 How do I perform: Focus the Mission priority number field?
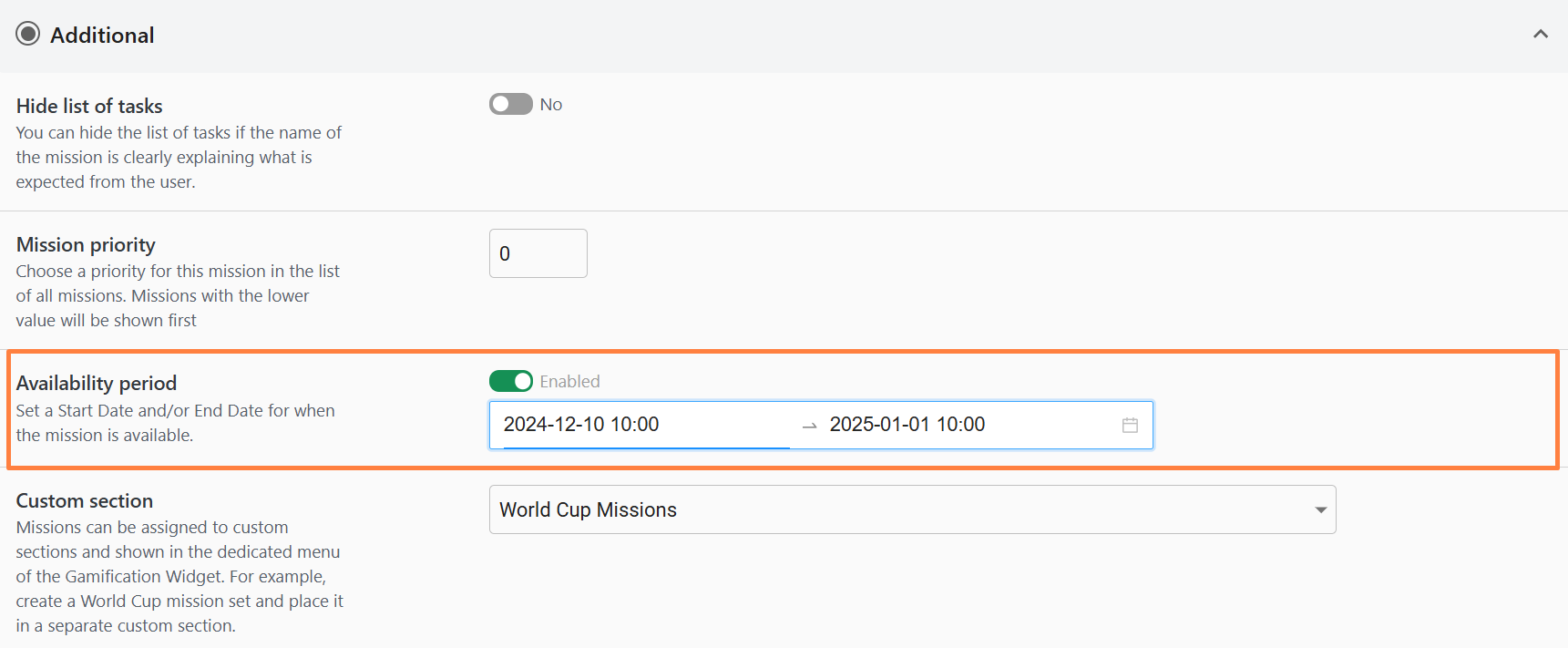(x=538, y=253)
